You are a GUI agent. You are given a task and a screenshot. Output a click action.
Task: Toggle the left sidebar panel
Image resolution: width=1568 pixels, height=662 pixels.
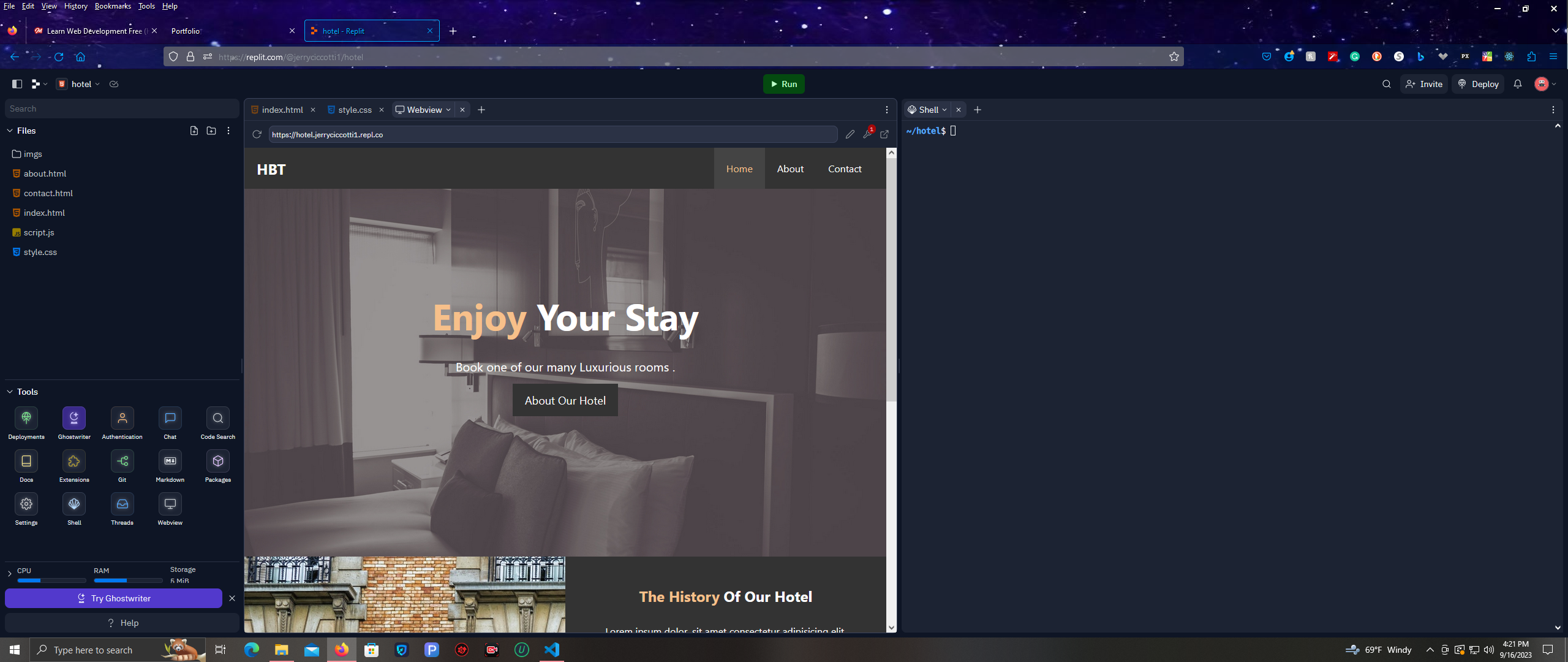[17, 84]
